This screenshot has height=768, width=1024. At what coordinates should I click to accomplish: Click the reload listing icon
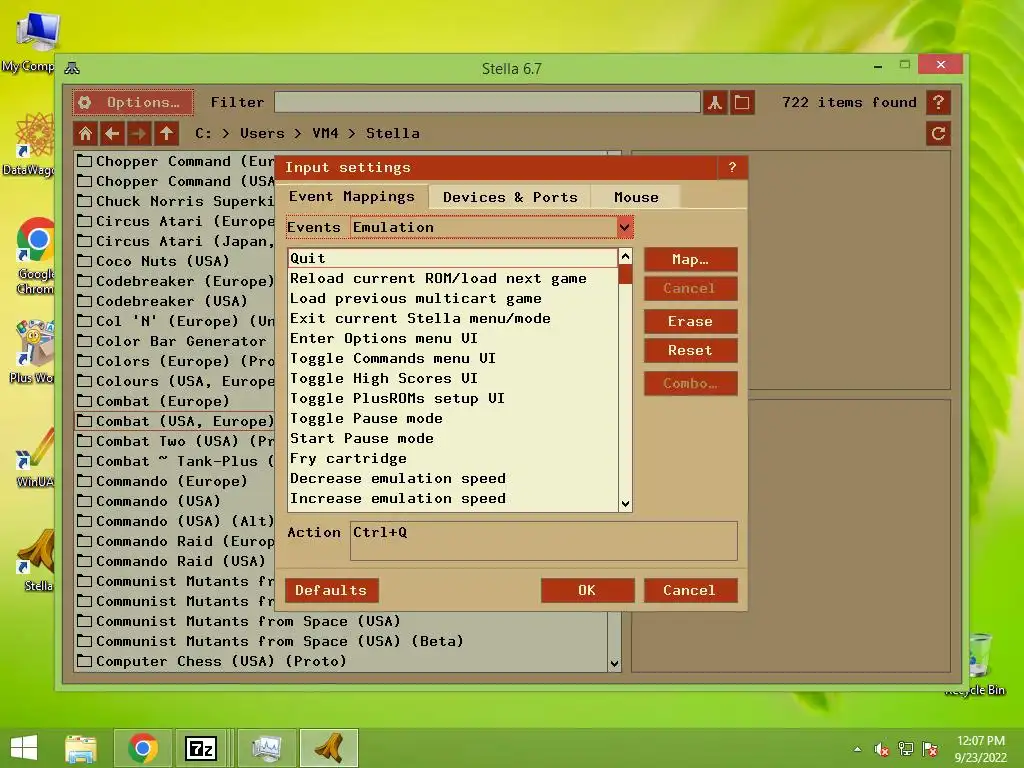(938, 134)
